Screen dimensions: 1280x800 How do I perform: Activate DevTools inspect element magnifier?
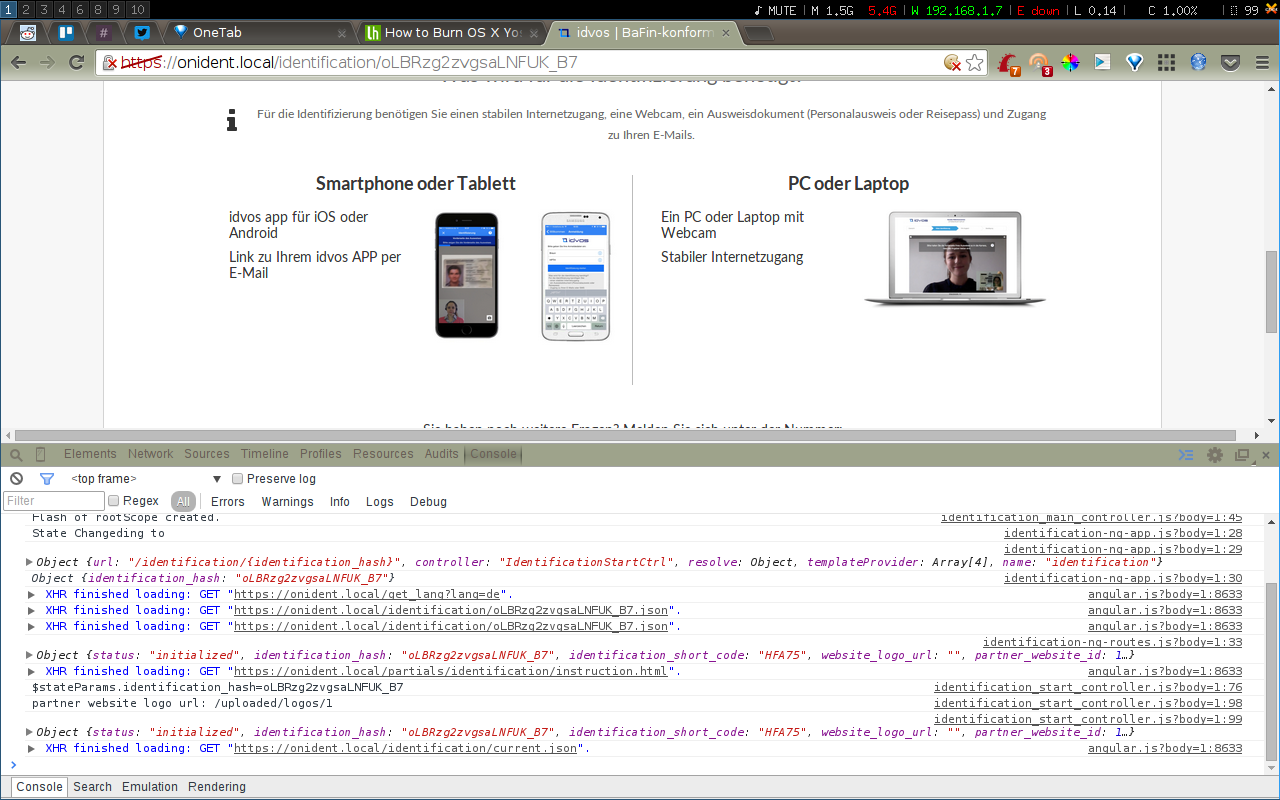click(17, 454)
